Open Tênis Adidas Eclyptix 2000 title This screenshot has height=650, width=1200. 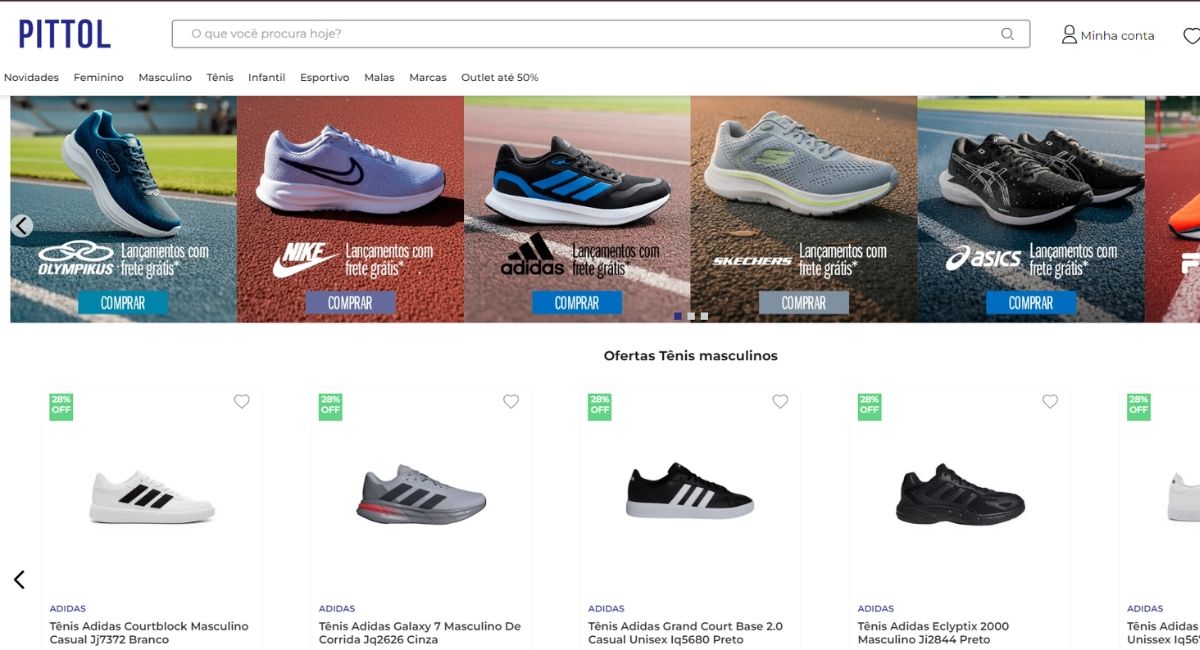click(933, 633)
